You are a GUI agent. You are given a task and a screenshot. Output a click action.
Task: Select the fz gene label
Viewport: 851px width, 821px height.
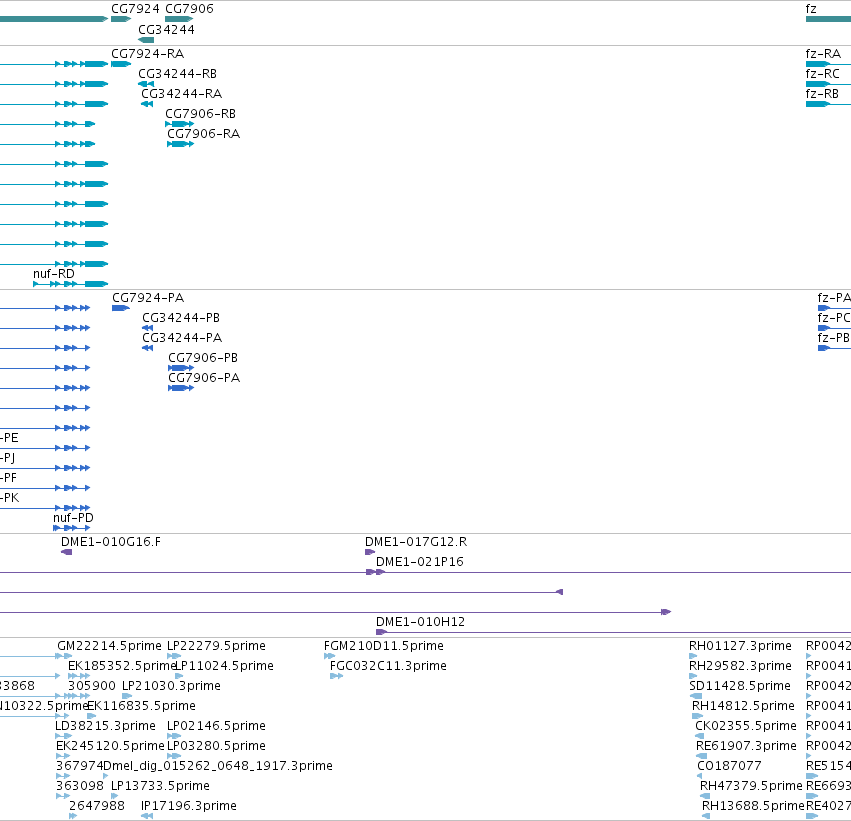pyautogui.click(x=811, y=9)
